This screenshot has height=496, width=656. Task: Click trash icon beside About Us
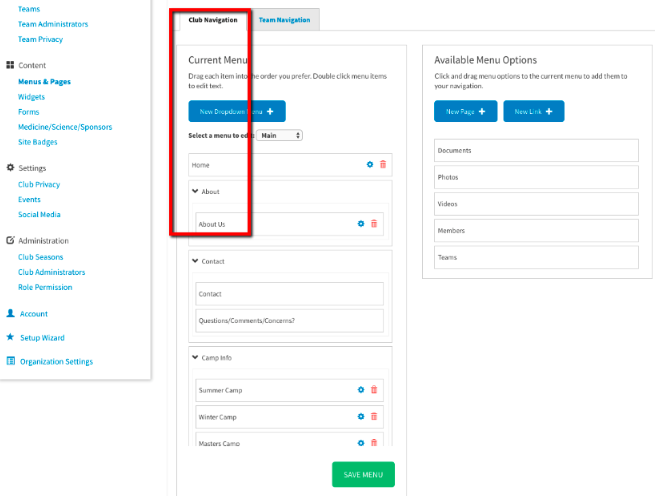click(x=374, y=224)
